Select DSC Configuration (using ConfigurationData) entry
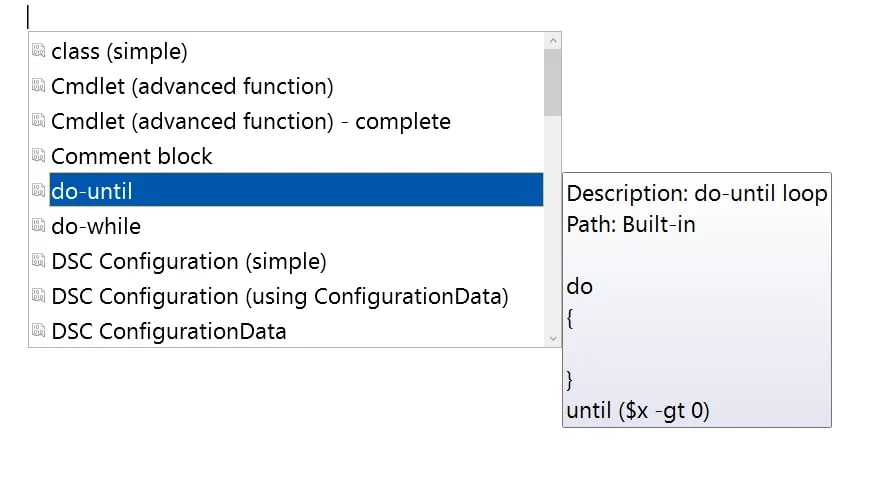The height and width of the screenshot is (499, 888). pyautogui.click(x=280, y=296)
